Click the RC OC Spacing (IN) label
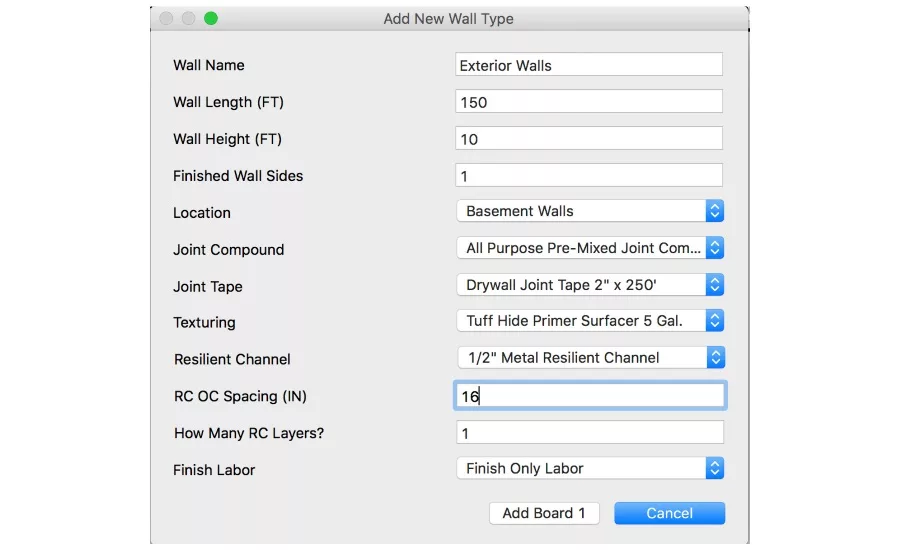The height and width of the screenshot is (550, 900). pos(240,396)
